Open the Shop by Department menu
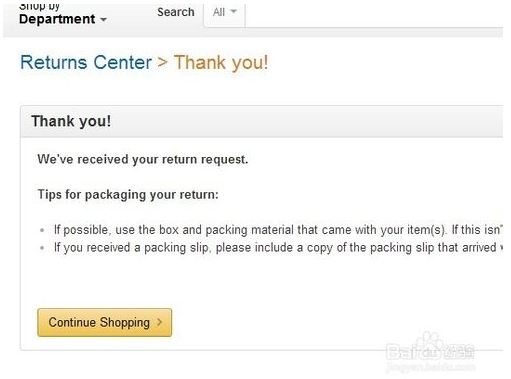 (x=63, y=15)
